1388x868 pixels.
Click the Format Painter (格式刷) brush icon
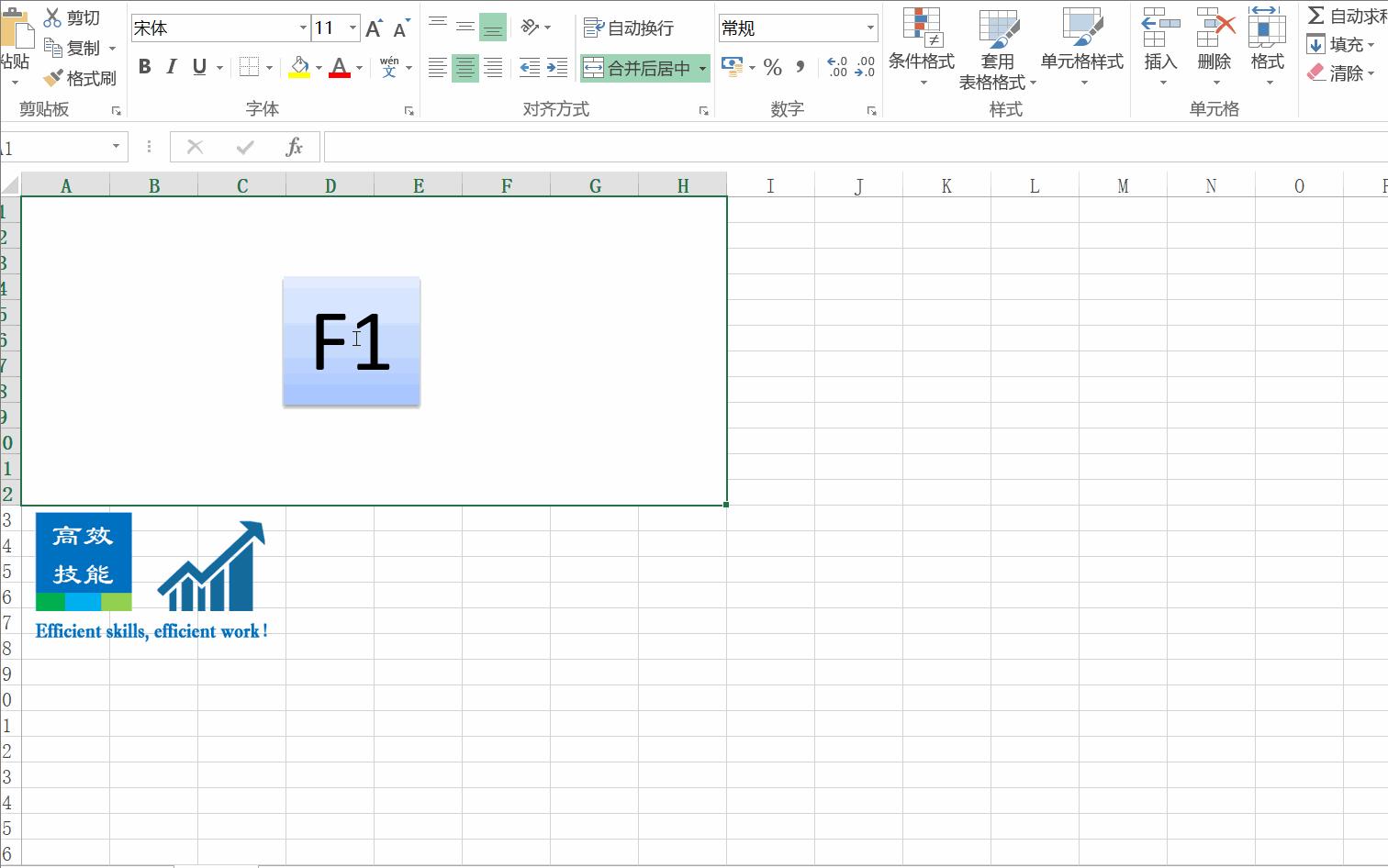54,79
